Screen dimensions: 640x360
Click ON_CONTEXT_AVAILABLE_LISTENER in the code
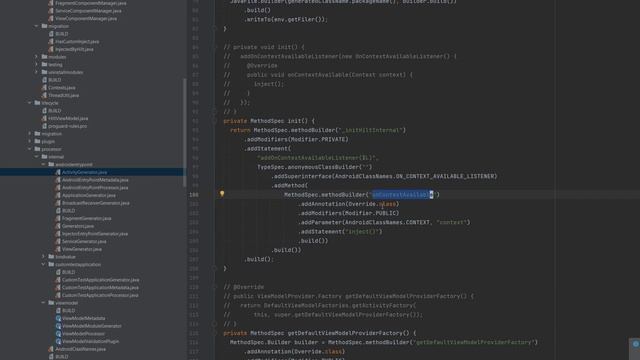click(445, 176)
